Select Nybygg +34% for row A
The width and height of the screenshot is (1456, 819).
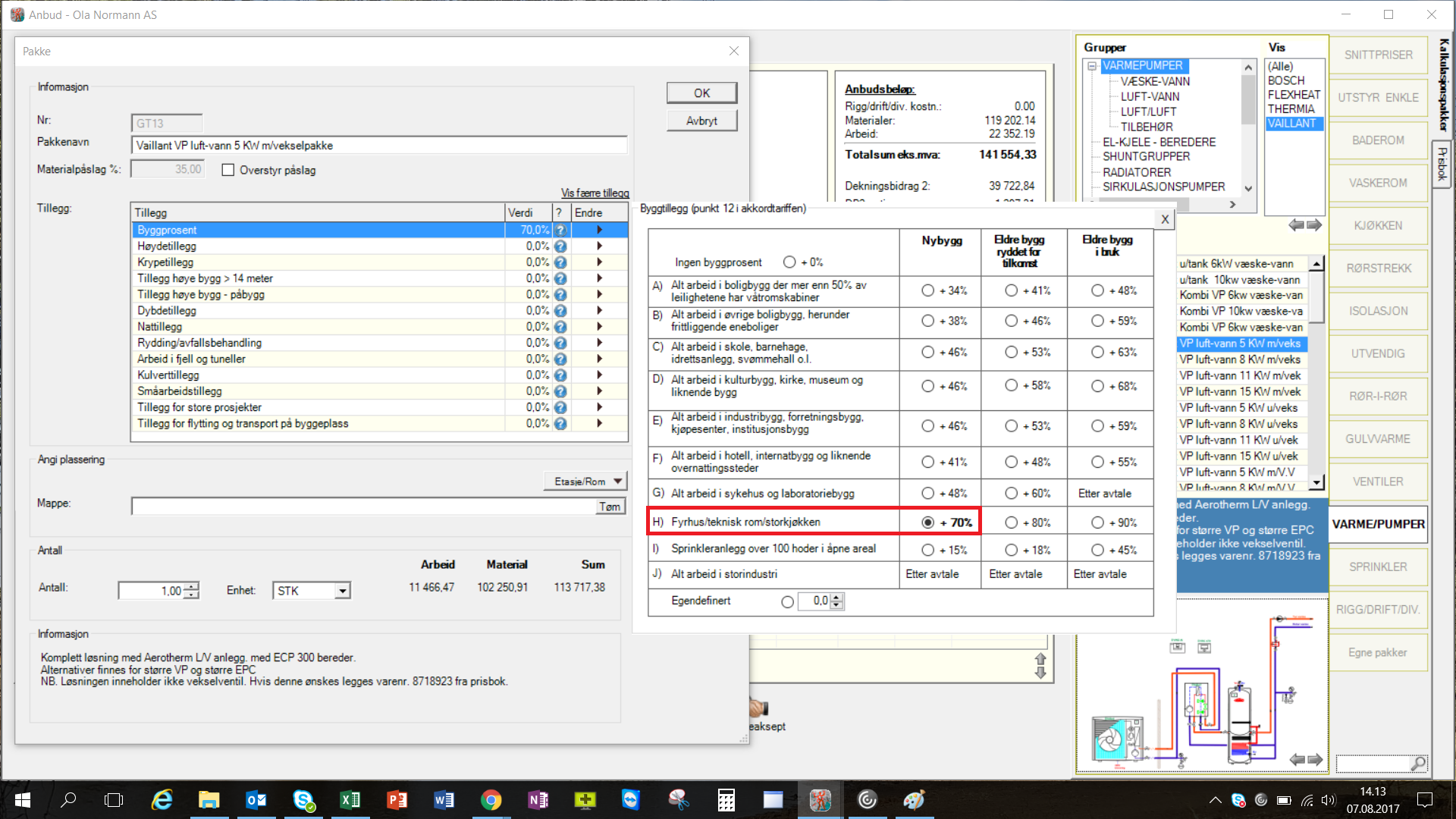[928, 290]
